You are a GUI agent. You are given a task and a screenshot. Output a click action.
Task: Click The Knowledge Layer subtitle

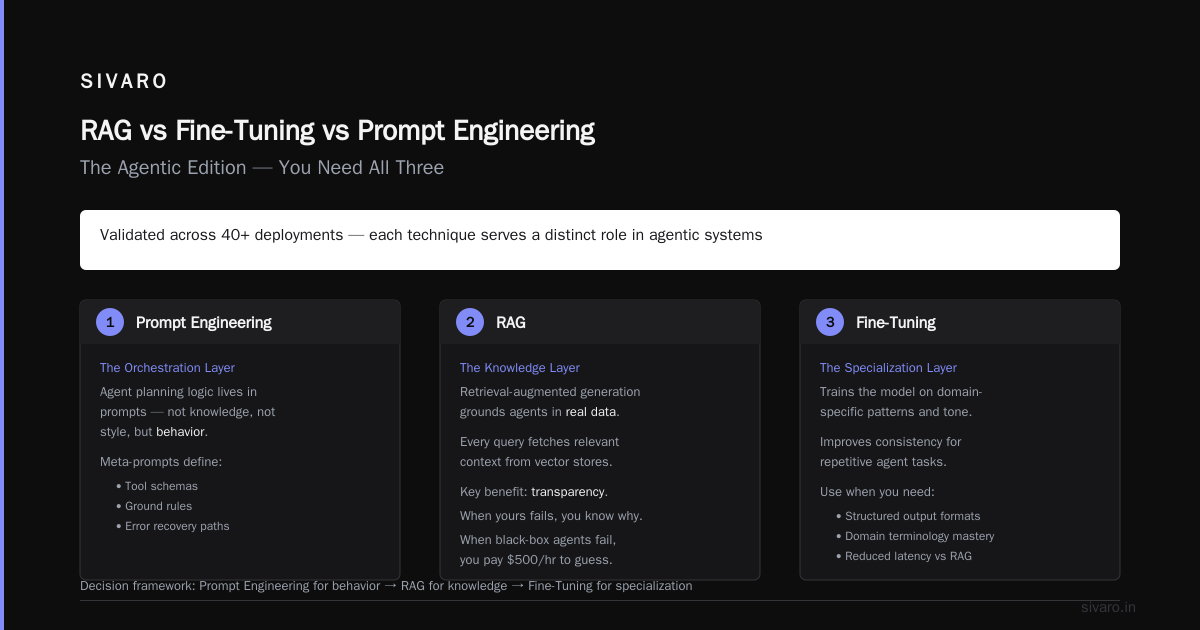[520, 368]
